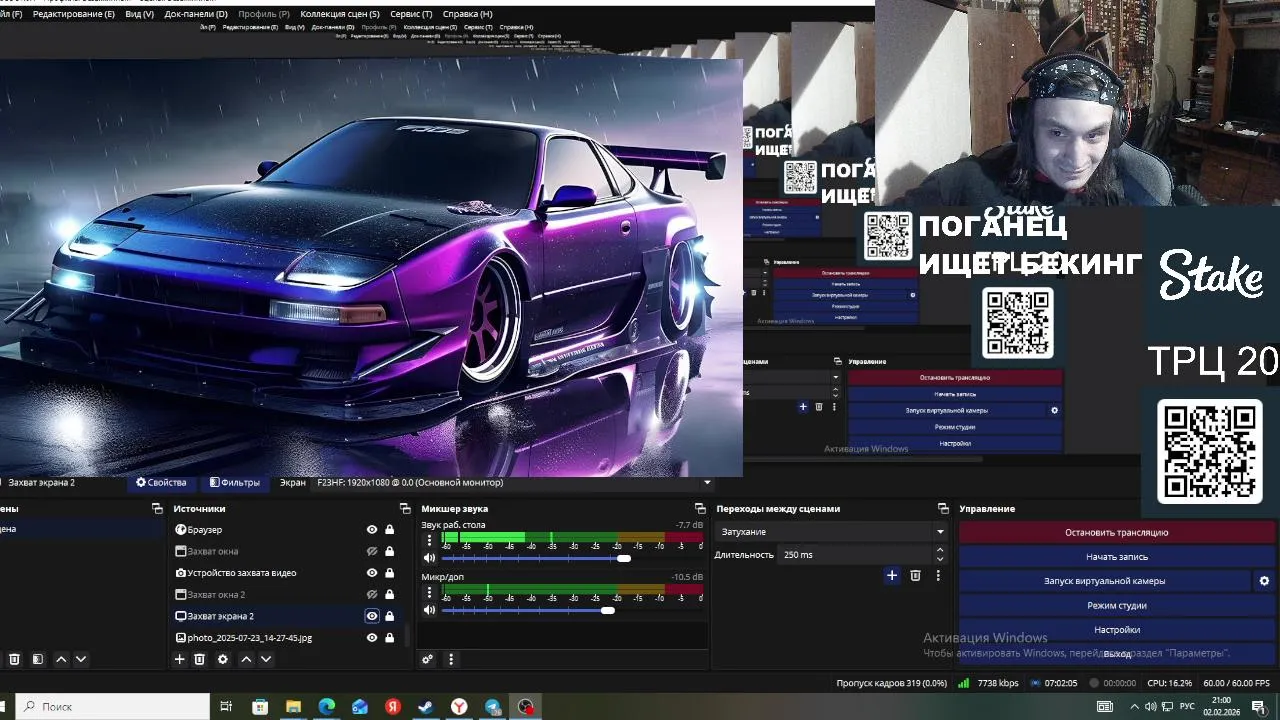The height and width of the screenshot is (720, 1280).
Task: Open Справка menu
Action: (x=467, y=14)
